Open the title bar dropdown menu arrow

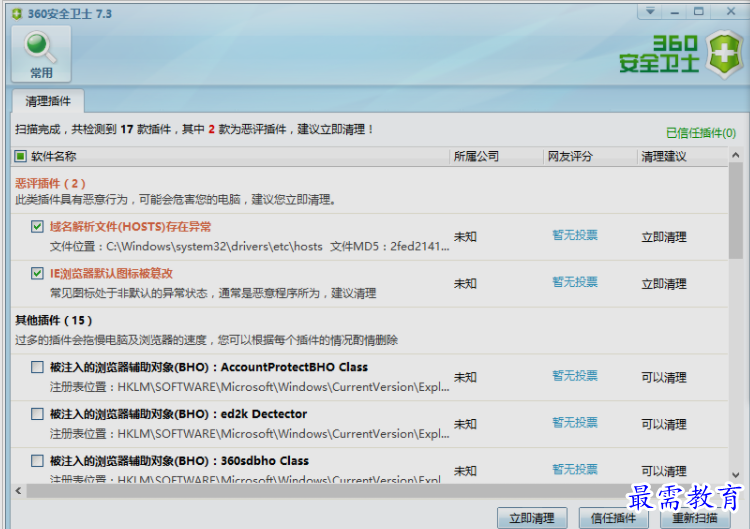[x=650, y=11]
